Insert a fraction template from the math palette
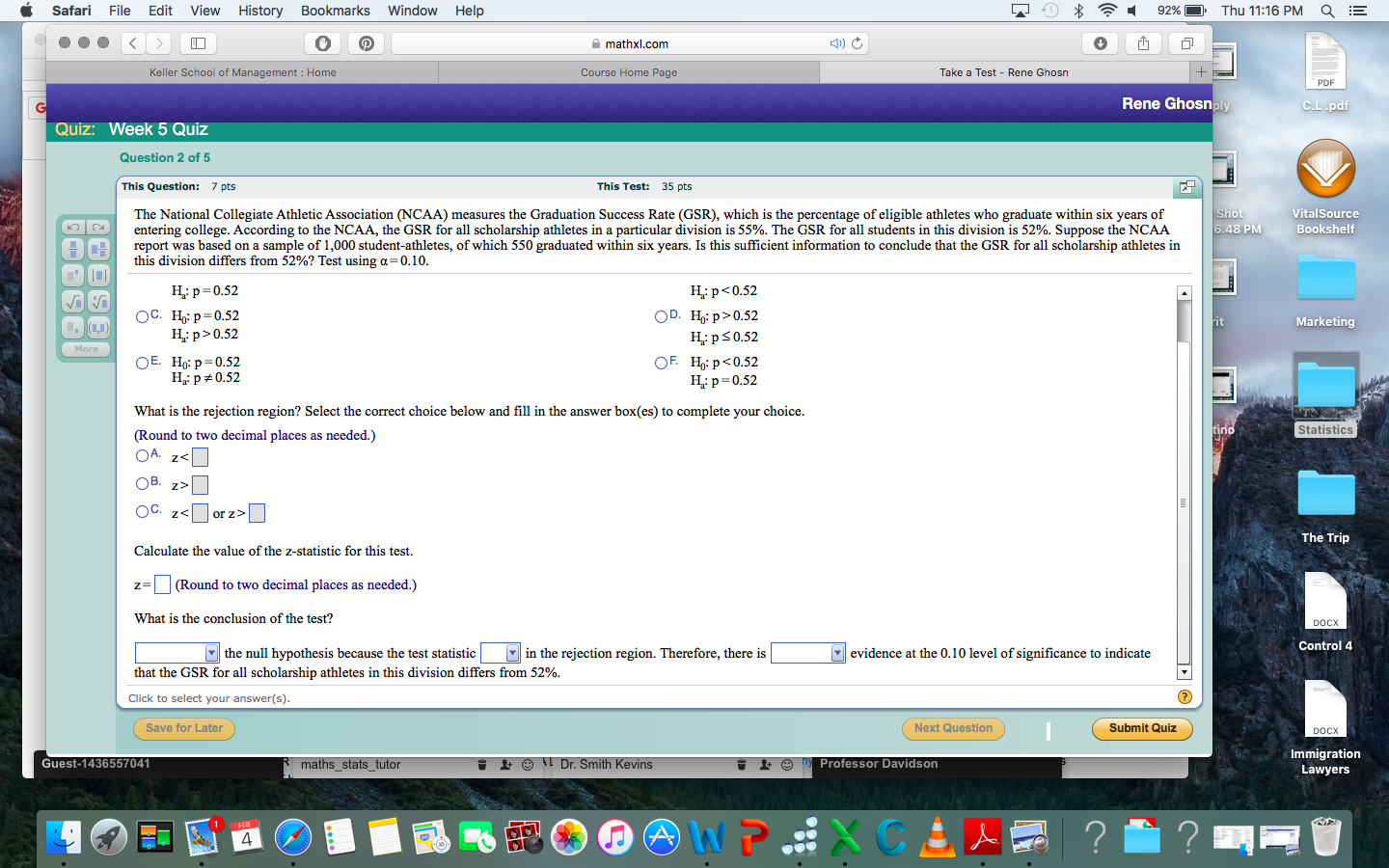The height and width of the screenshot is (868, 1389). point(73,250)
